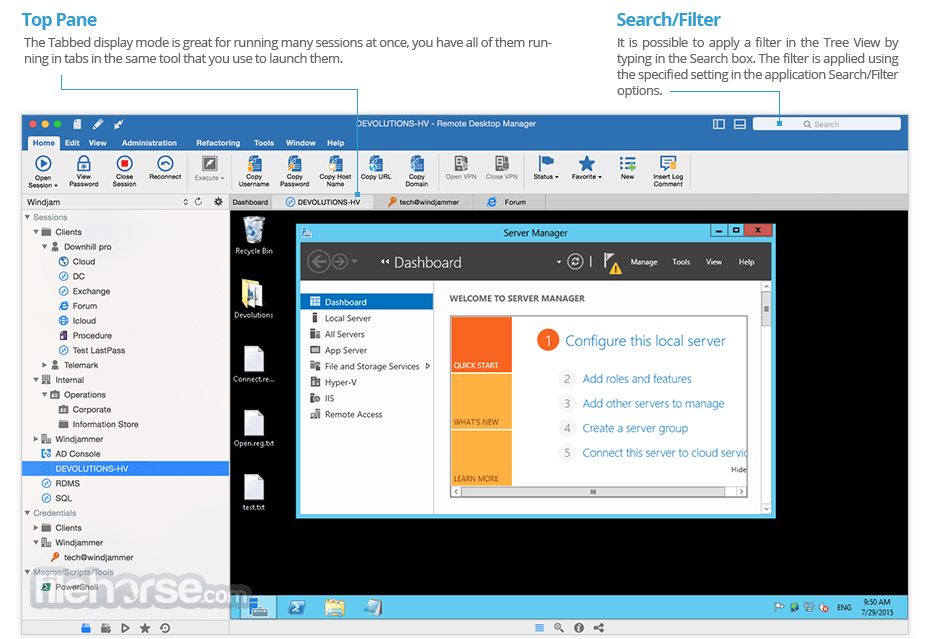
Task: Open Recycle Bin on remote desktop
Action: coord(254,235)
